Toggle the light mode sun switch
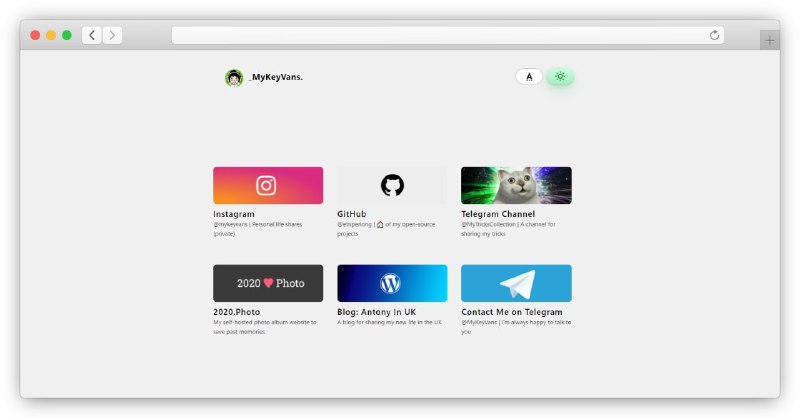 click(560, 76)
